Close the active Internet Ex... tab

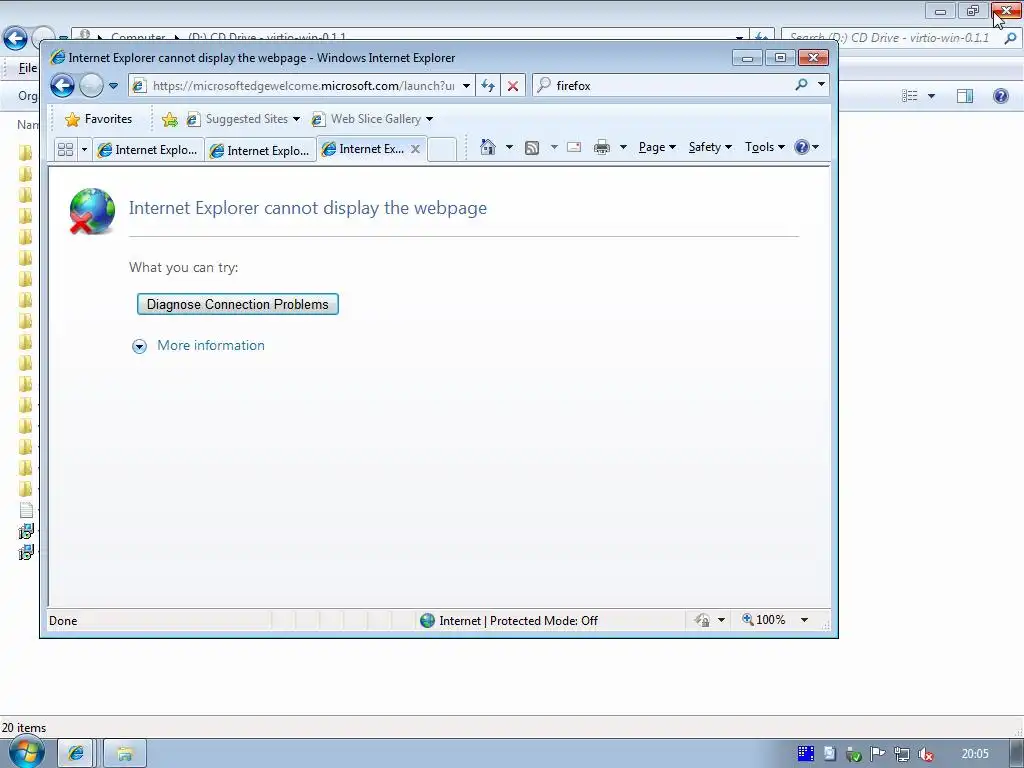[x=415, y=149]
